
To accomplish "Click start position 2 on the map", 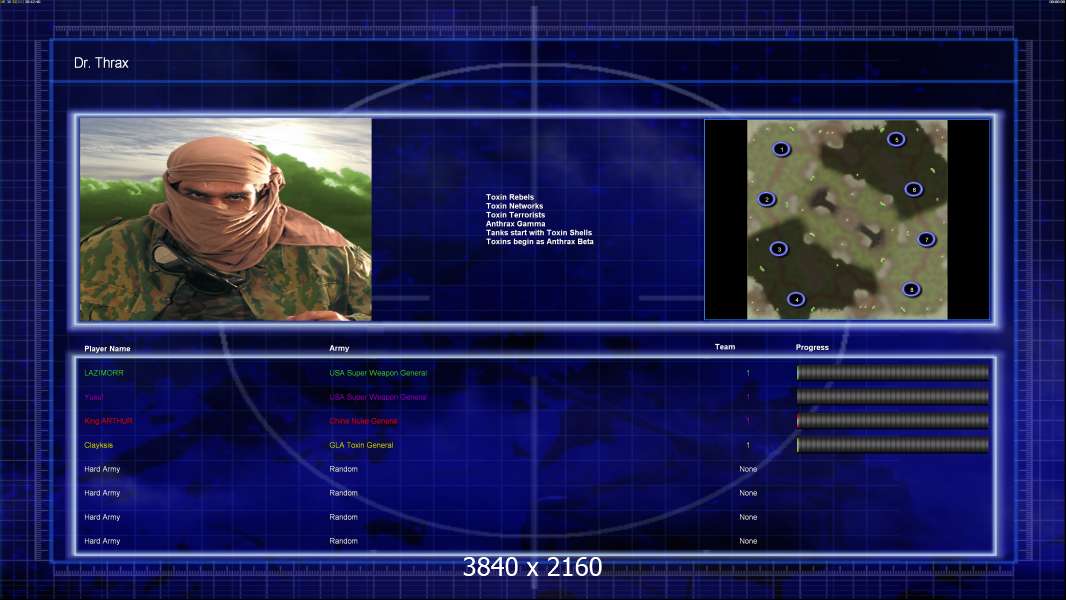I will tap(767, 199).
